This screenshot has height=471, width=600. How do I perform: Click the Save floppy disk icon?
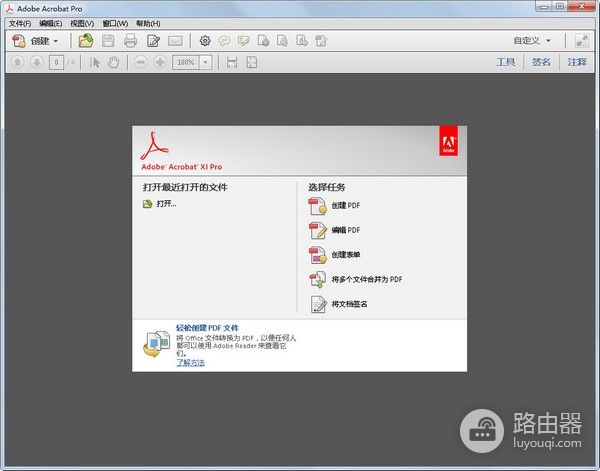(x=108, y=41)
